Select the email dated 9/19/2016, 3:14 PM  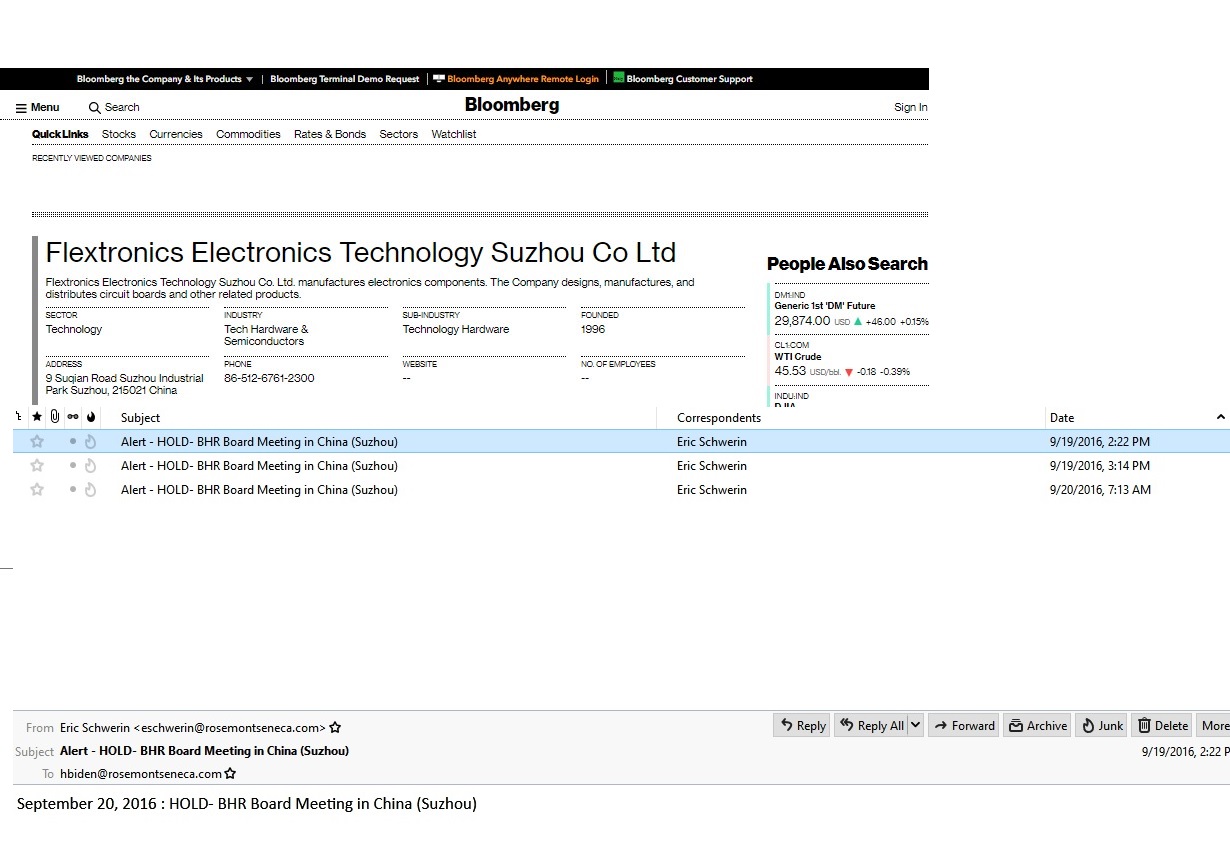click(621, 466)
